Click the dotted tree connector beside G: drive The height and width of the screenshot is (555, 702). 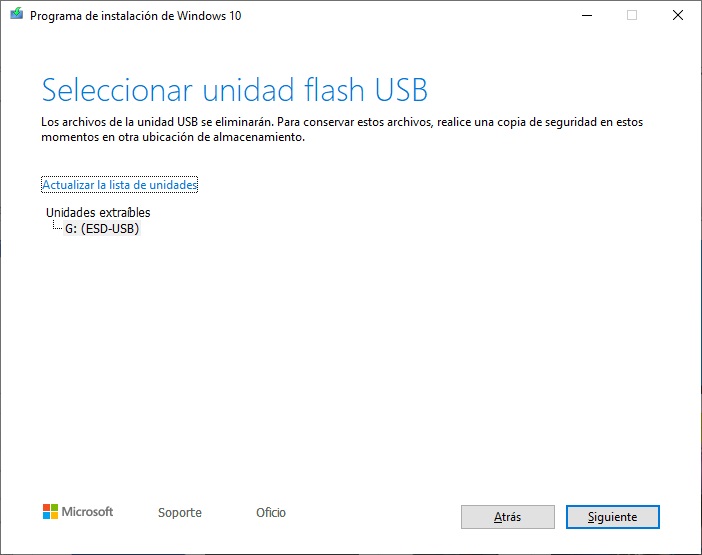(x=57, y=225)
